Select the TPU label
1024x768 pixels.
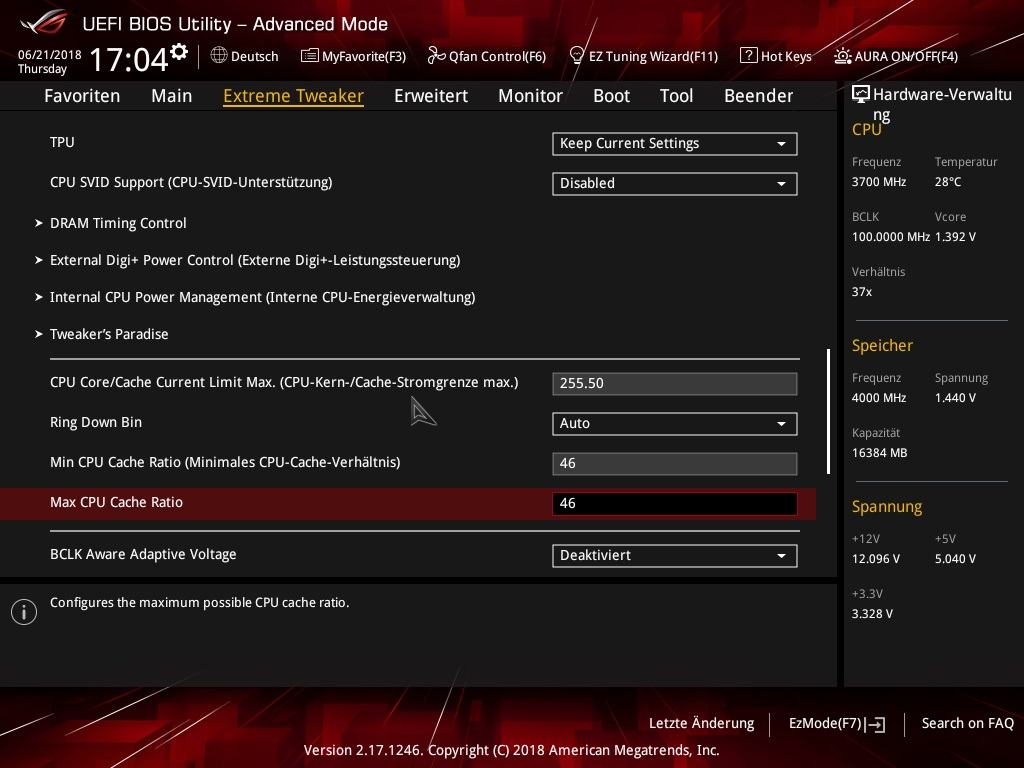click(x=62, y=142)
